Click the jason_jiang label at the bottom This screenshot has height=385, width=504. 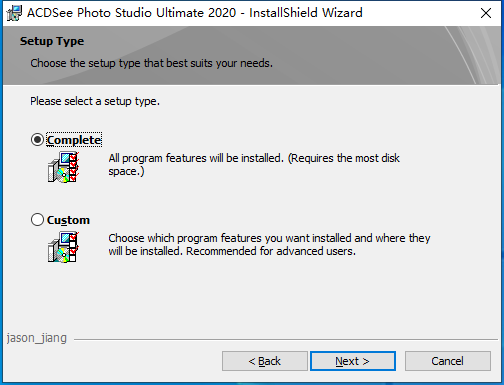coord(37,338)
